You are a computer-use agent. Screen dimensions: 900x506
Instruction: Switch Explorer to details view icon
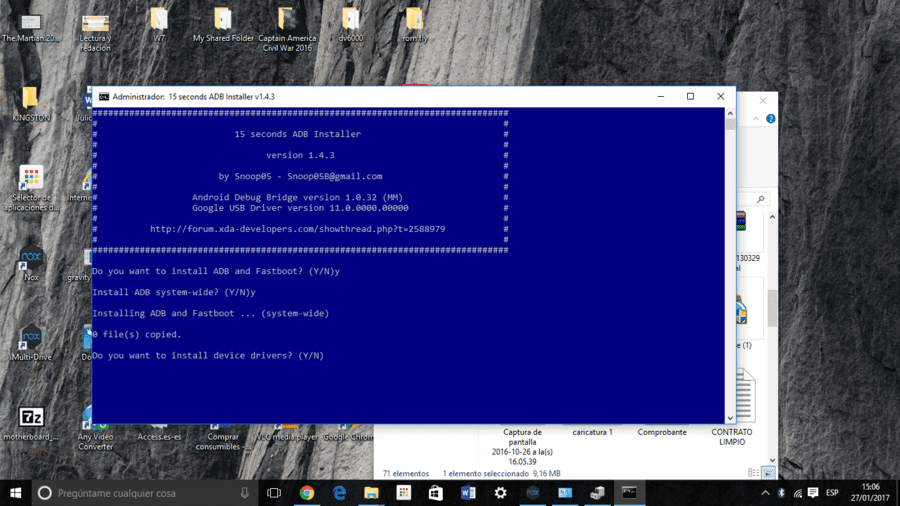753,473
